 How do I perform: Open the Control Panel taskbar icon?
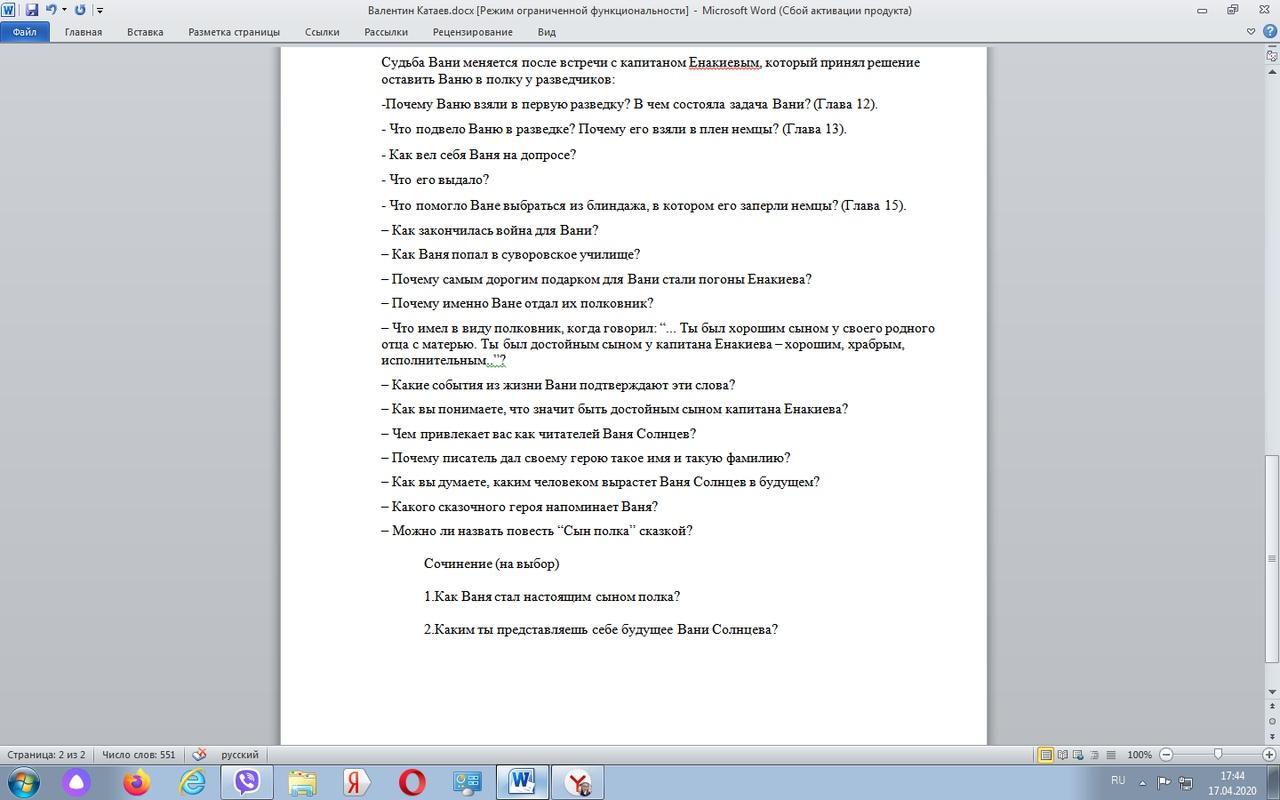click(x=467, y=782)
